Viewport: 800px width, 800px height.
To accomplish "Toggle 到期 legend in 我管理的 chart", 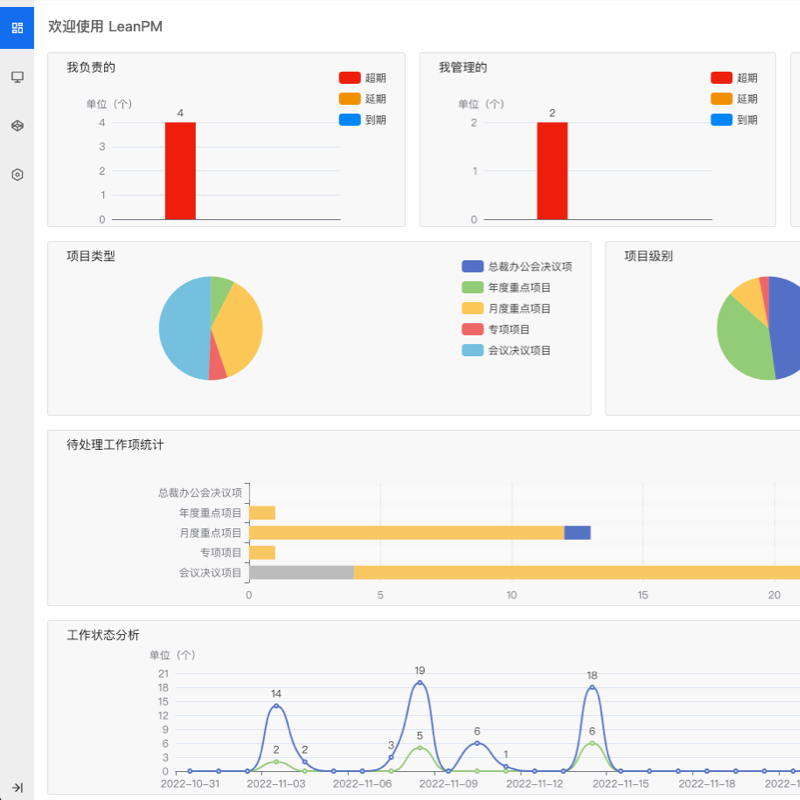I will pos(733,120).
